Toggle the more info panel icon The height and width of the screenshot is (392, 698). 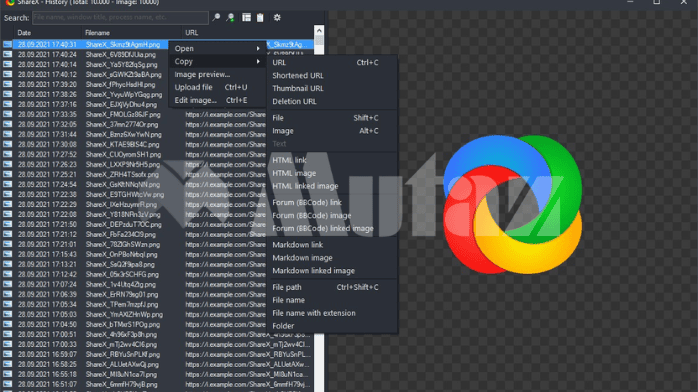[x=246, y=17]
